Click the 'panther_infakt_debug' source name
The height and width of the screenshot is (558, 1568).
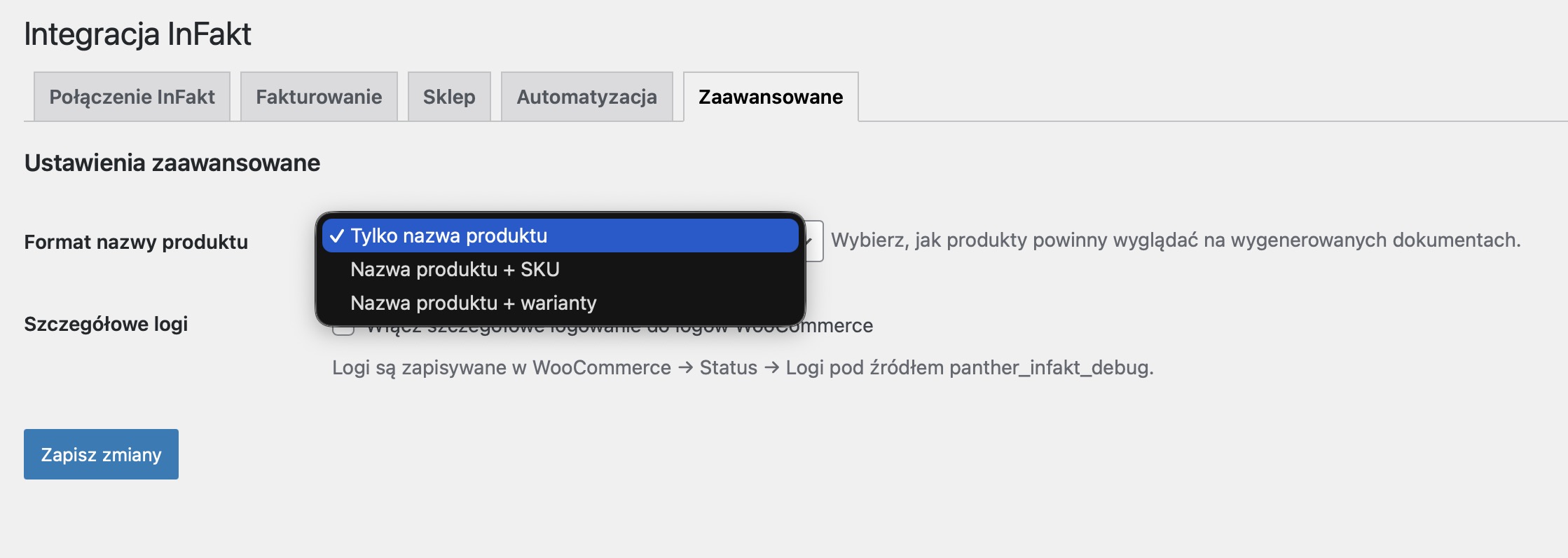pyautogui.click(x=1050, y=367)
